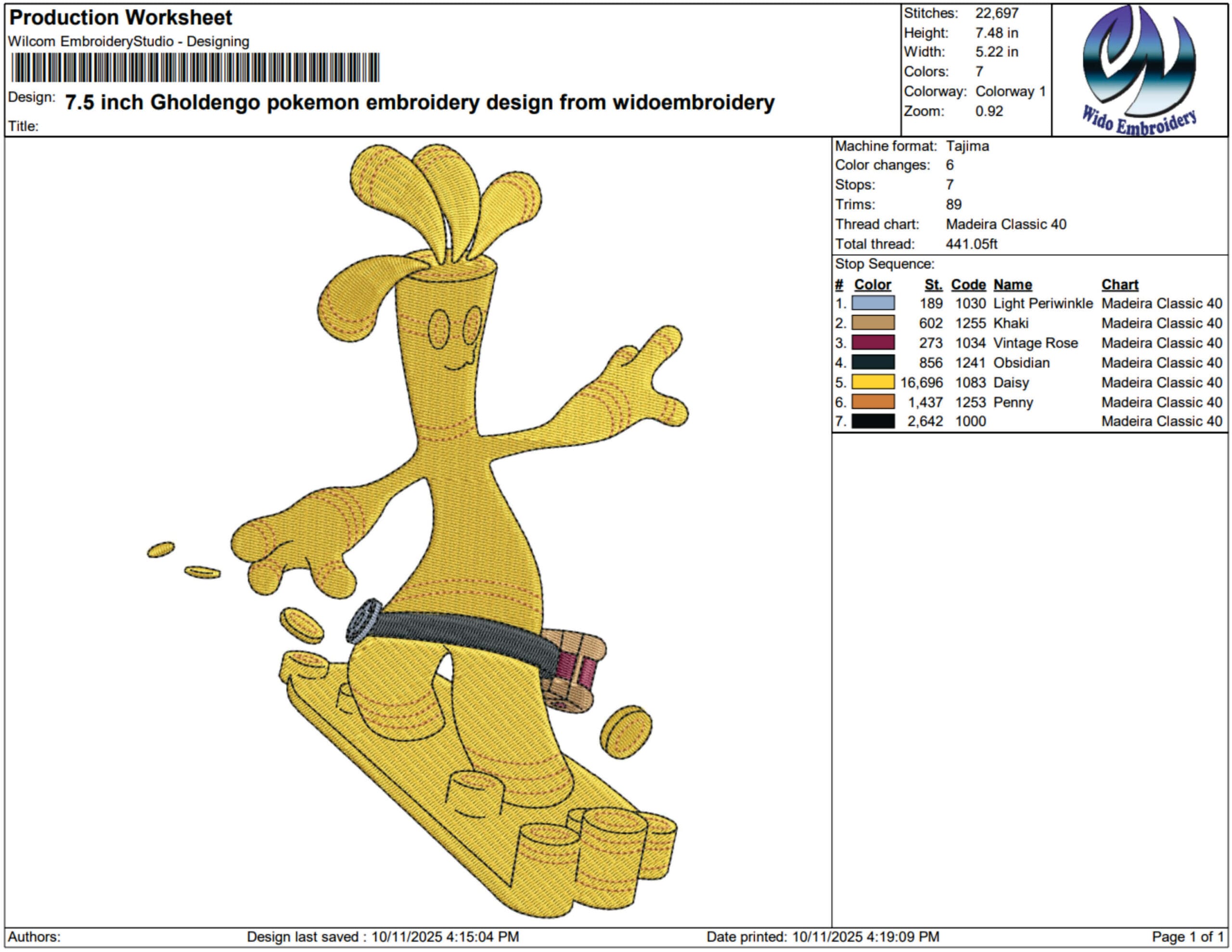Screen dimensions: 1232x952
Task: Click the Wido Embroidery logo
Action: click(x=1139, y=69)
